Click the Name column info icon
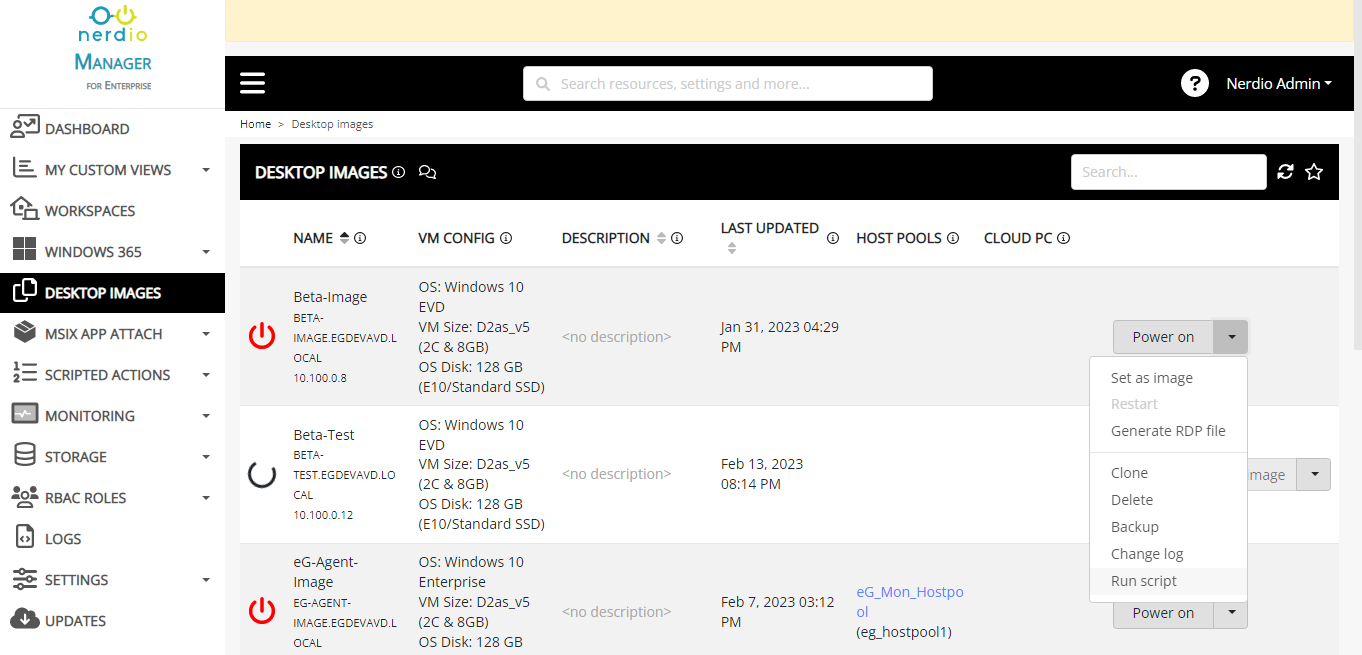This screenshot has width=1362, height=655. (360, 238)
